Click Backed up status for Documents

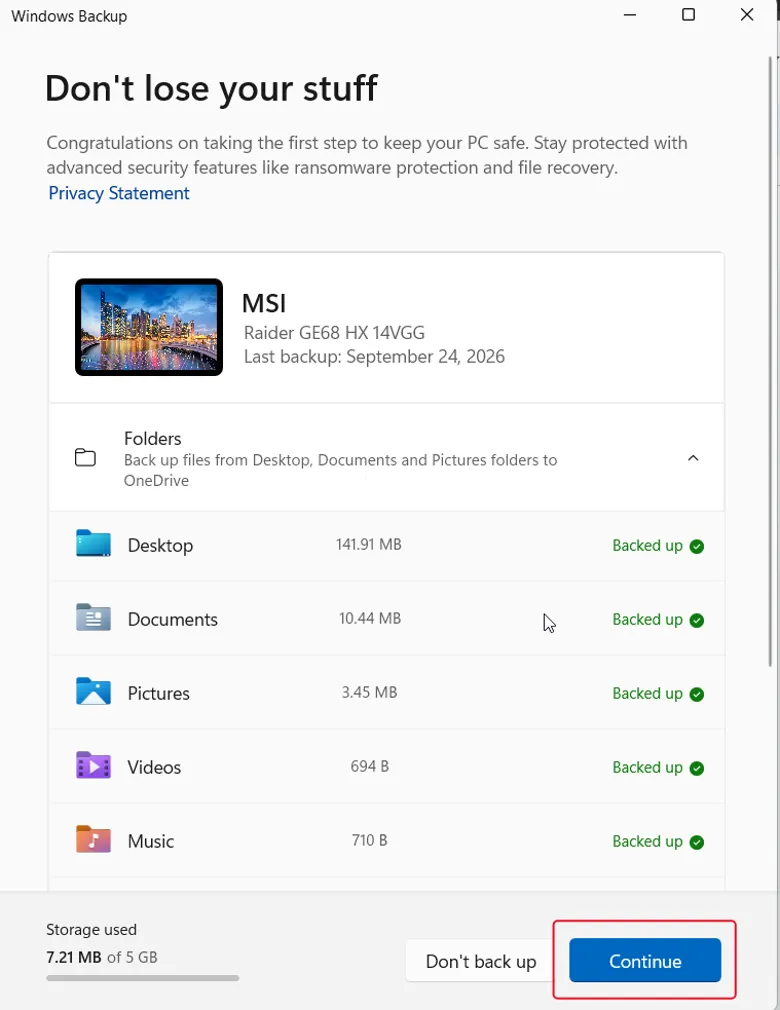tap(647, 620)
